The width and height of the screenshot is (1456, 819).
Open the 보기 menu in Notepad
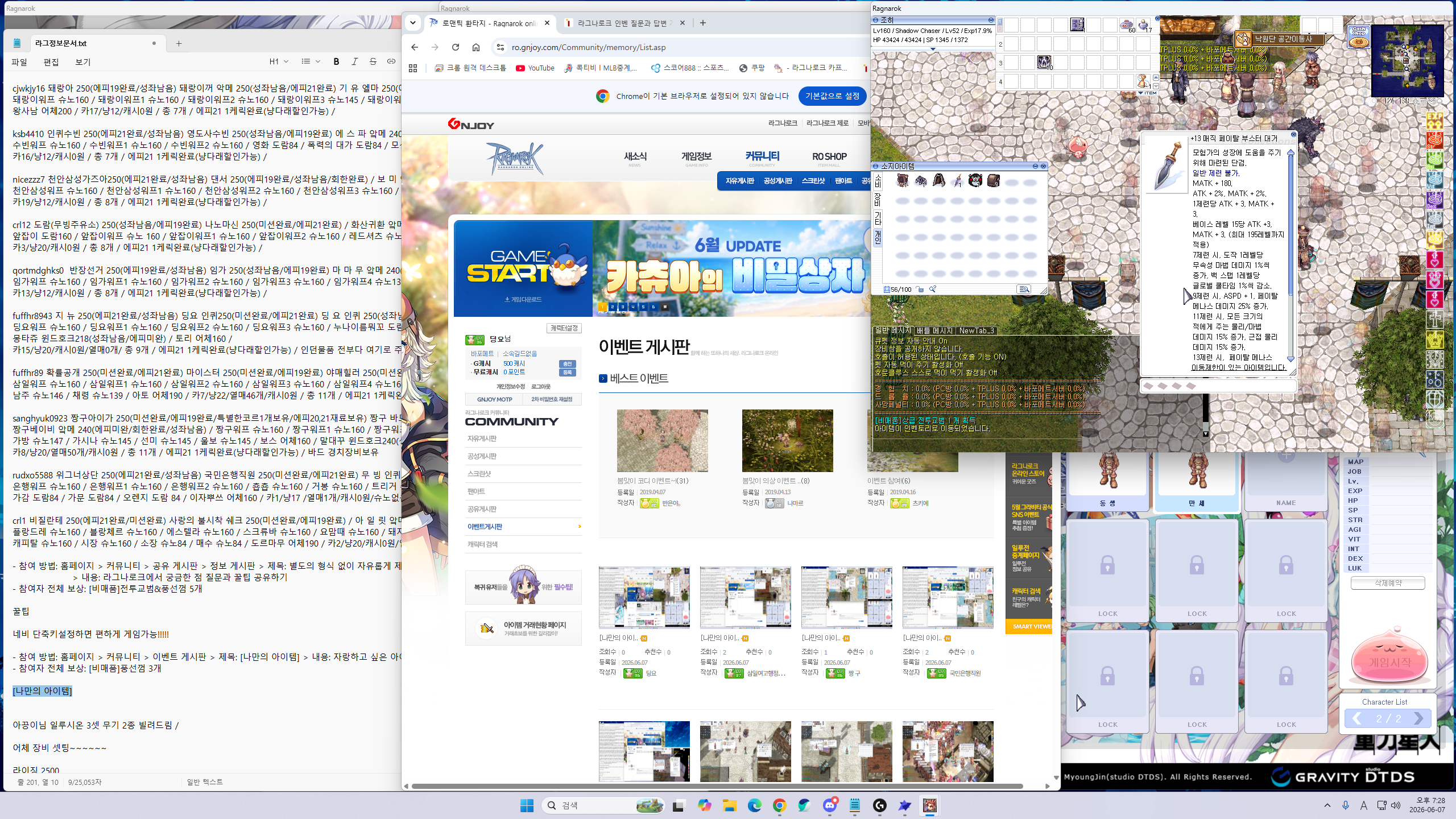tap(83, 62)
